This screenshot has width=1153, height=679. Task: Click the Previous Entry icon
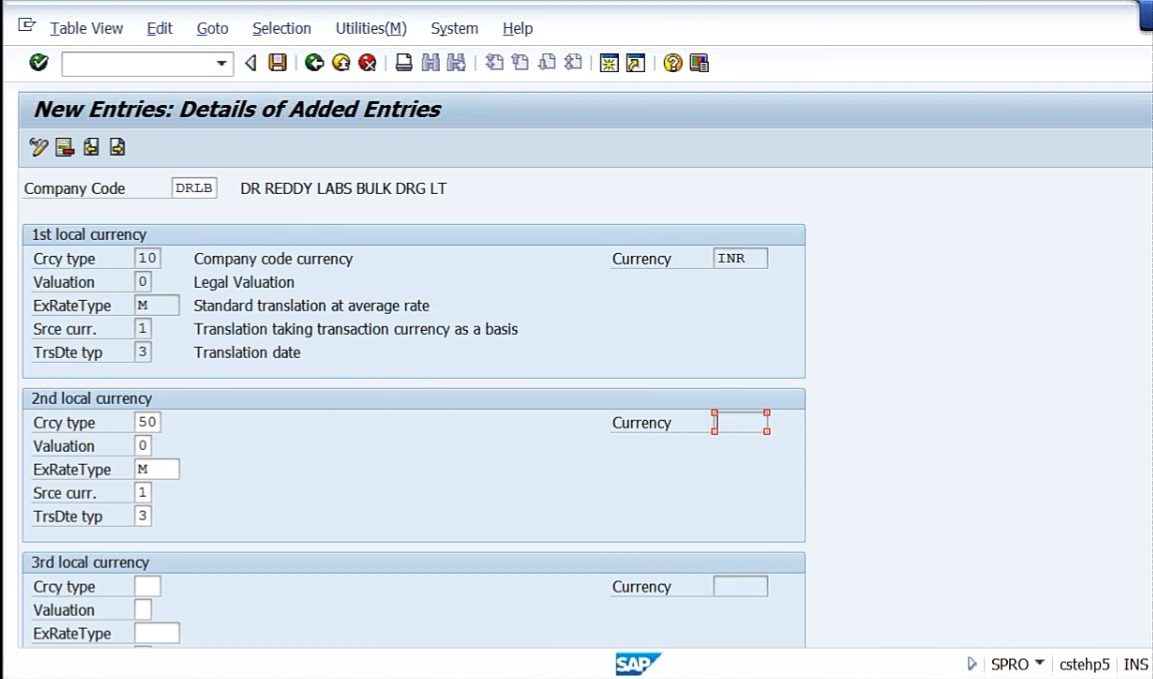[x=91, y=147]
